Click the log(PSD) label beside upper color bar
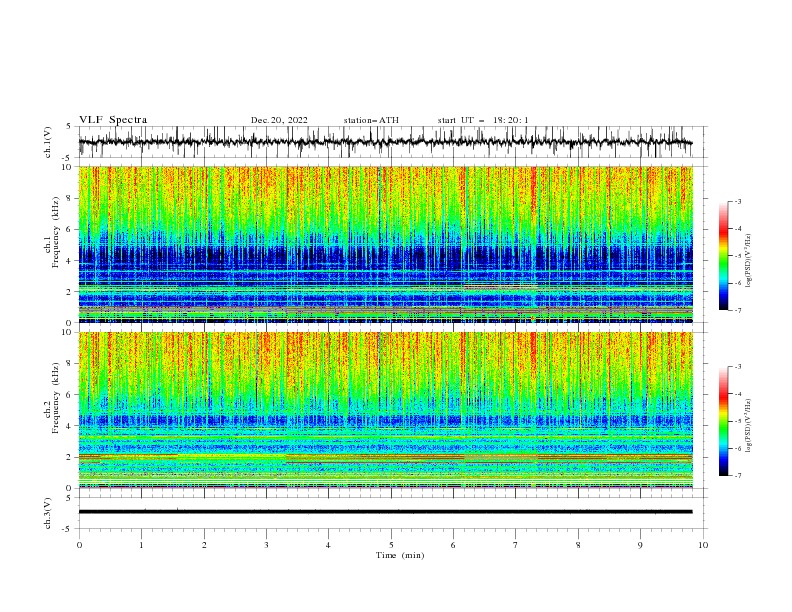The height and width of the screenshot is (612, 792). (748, 261)
